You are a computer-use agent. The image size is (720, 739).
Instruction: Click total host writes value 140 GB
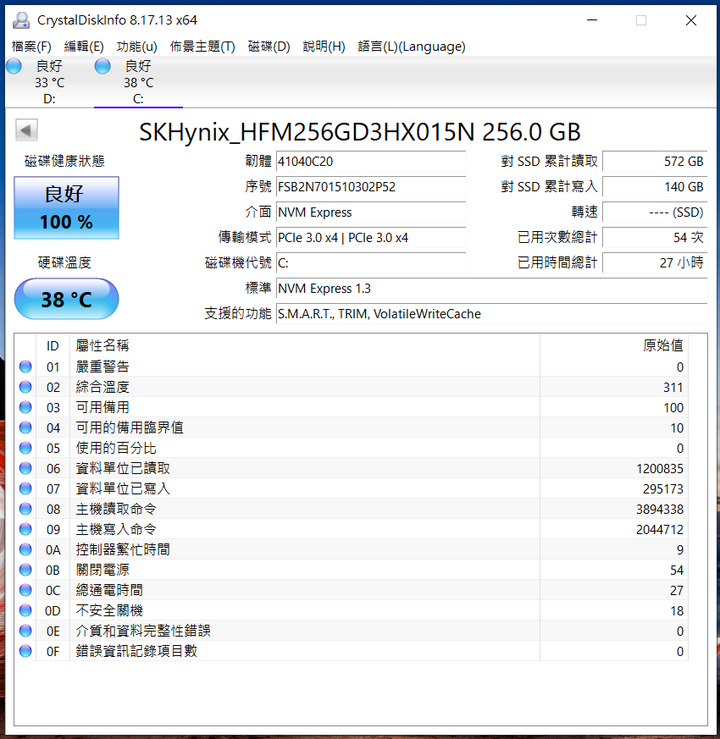[655, 187]
